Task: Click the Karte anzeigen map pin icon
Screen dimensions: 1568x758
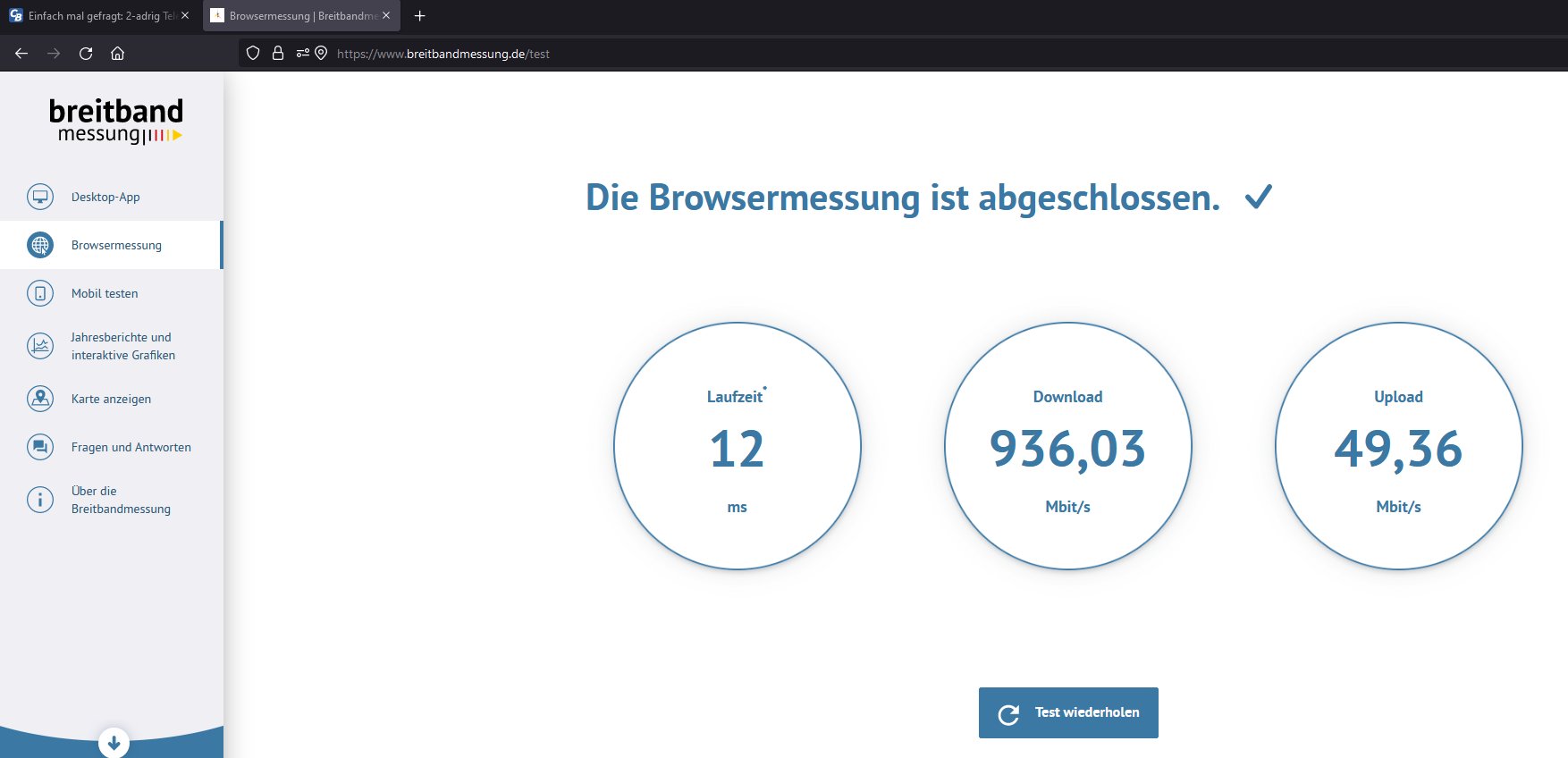Action: coord(40,399)
